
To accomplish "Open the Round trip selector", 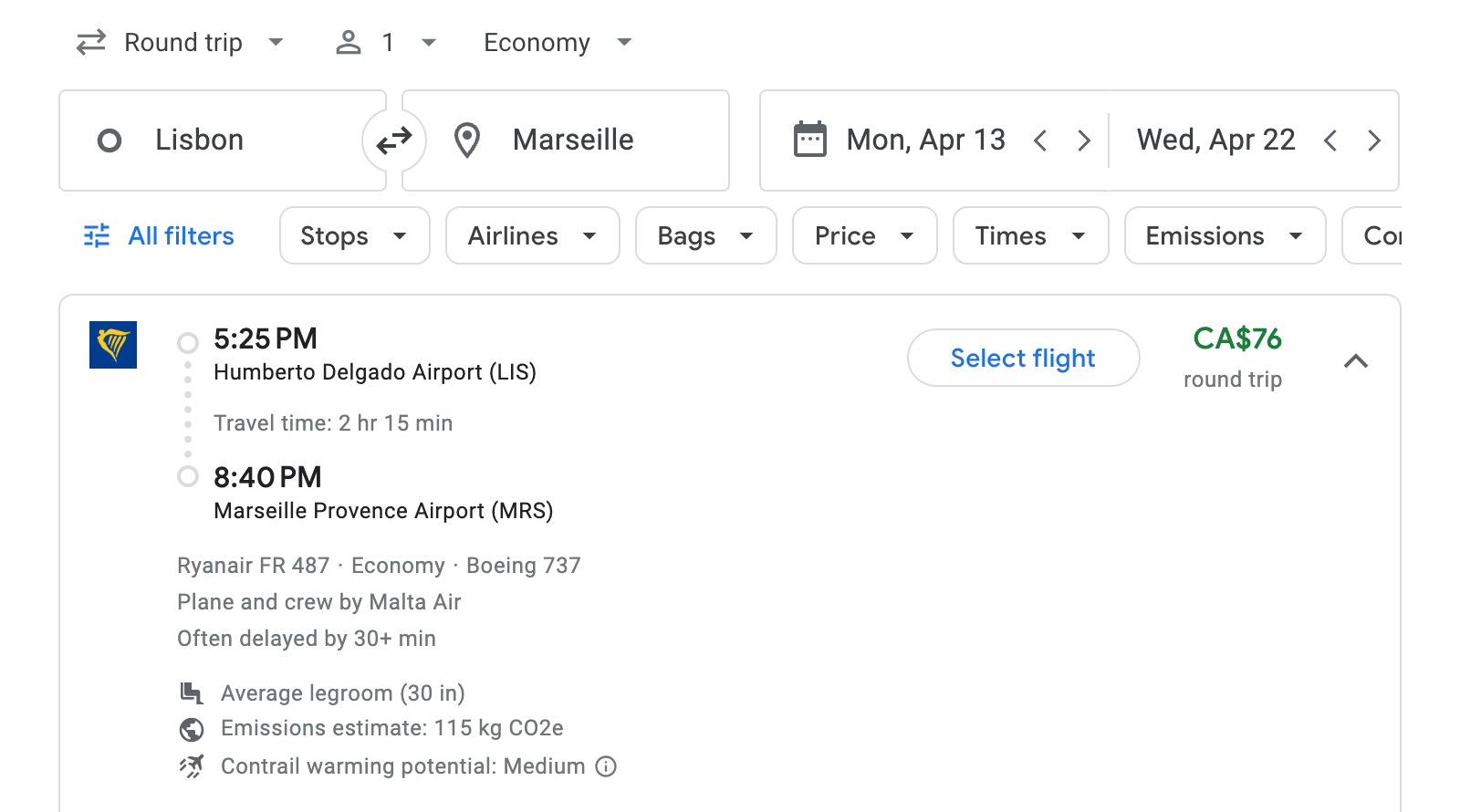I will tap(182, 42).
